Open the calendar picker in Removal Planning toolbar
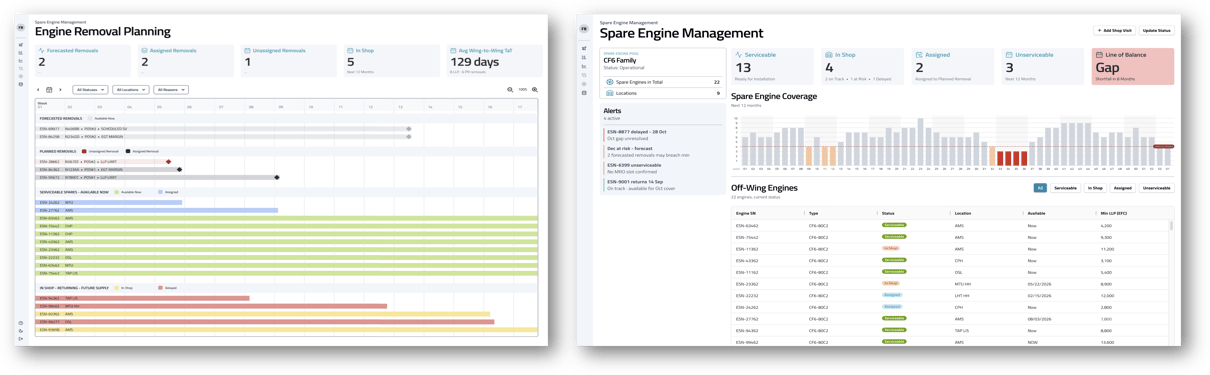This screenshot has height=375, width=1210. [49, 90]
